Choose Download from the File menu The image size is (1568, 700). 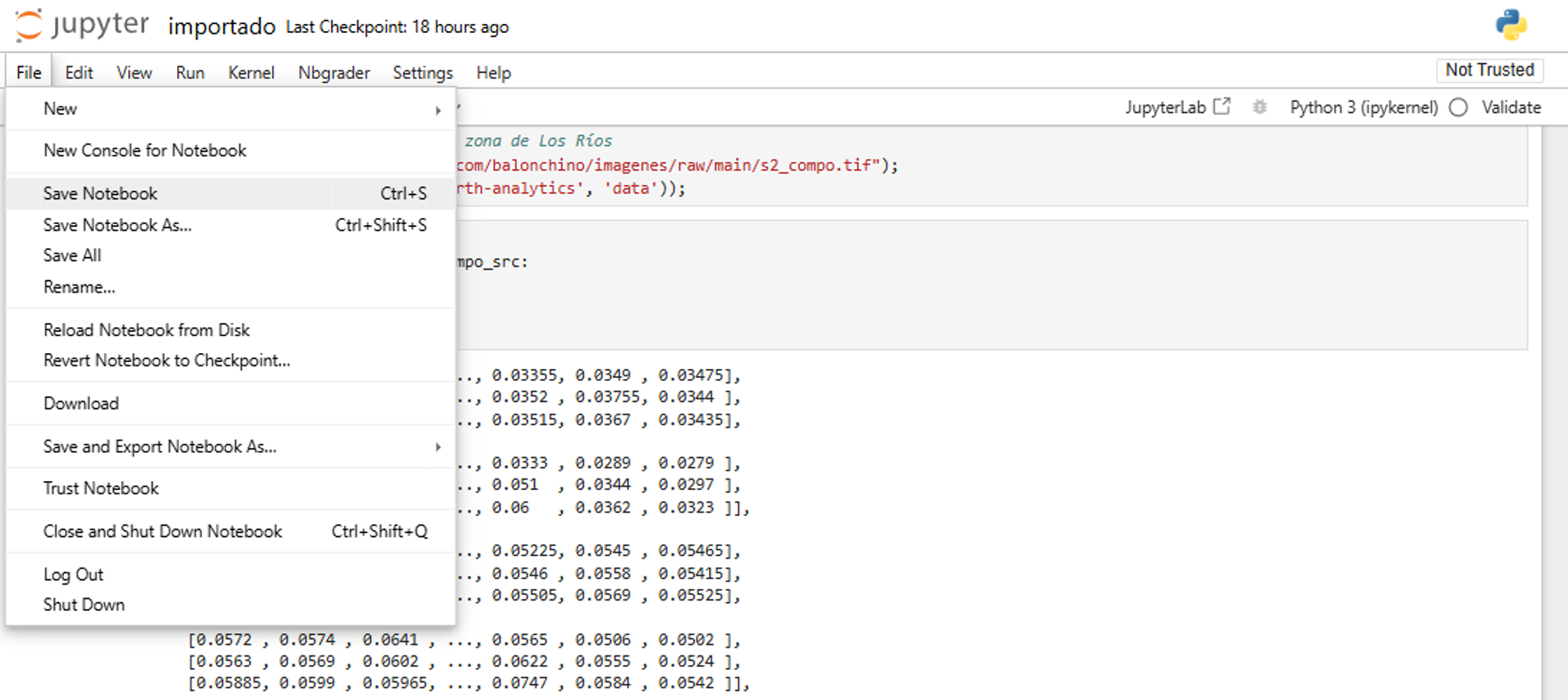tap(81, 404)
